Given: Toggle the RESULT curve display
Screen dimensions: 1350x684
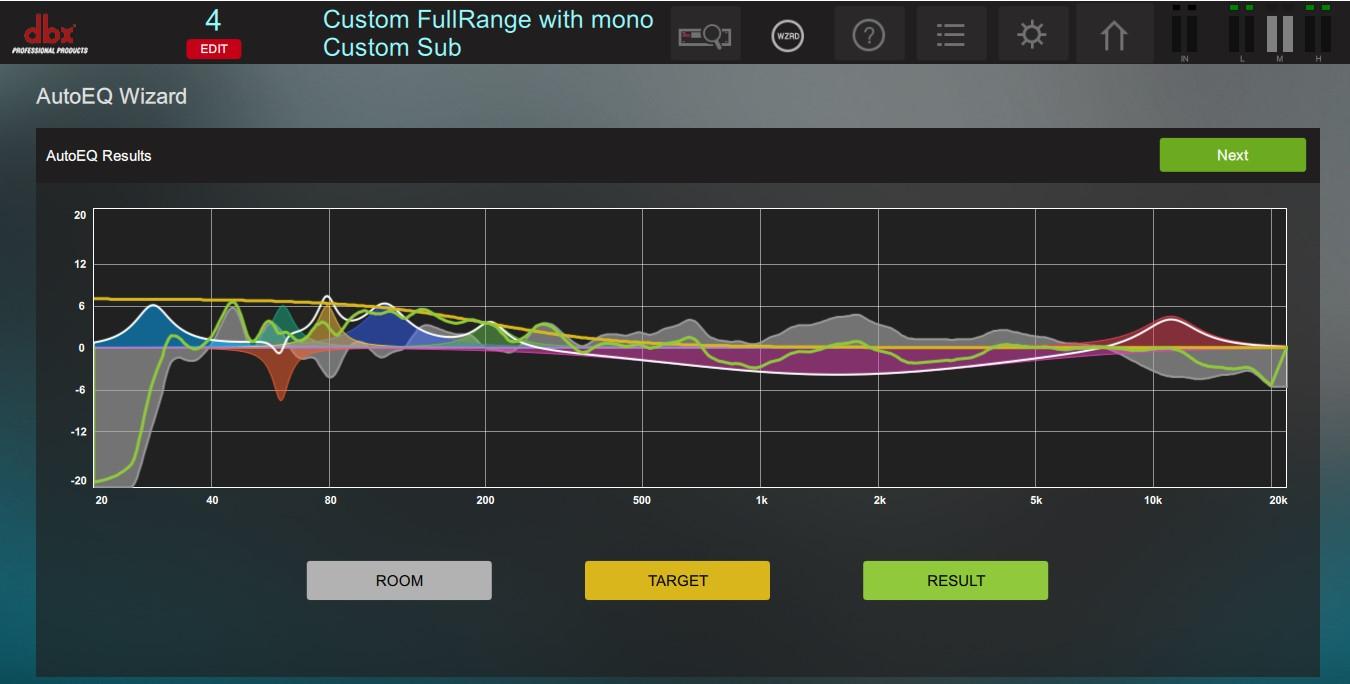Looking at the screenshot, I should click(955, 580).
